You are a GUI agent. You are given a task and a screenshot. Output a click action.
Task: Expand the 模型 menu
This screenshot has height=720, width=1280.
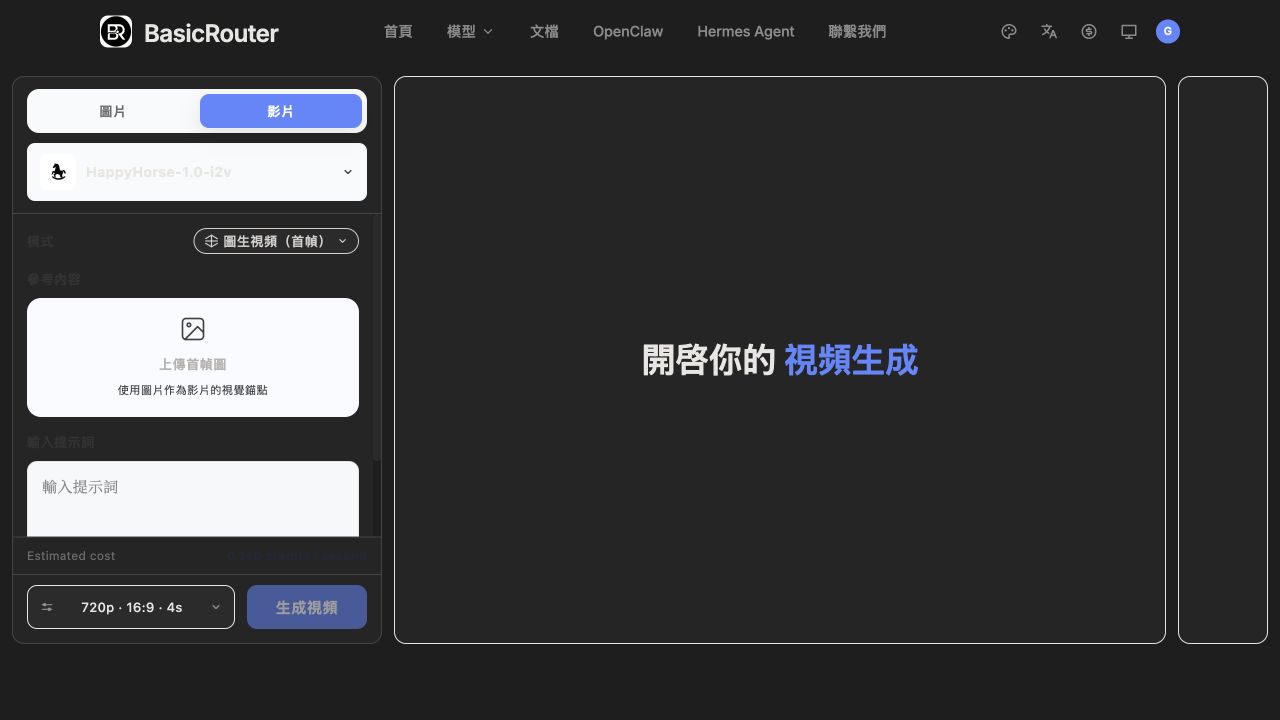[470, 32]
